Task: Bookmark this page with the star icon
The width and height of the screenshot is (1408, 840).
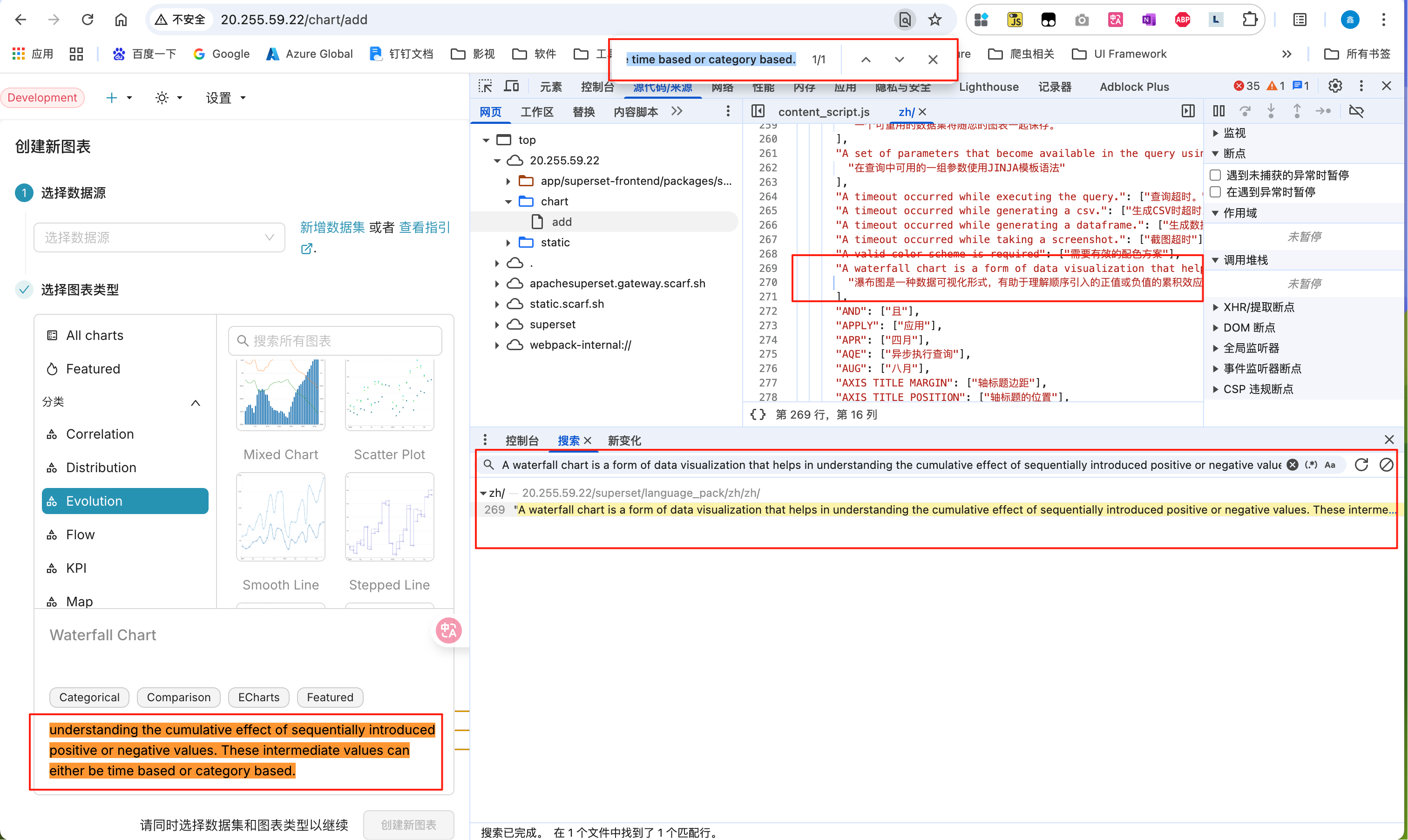Action: click(935, 20)
